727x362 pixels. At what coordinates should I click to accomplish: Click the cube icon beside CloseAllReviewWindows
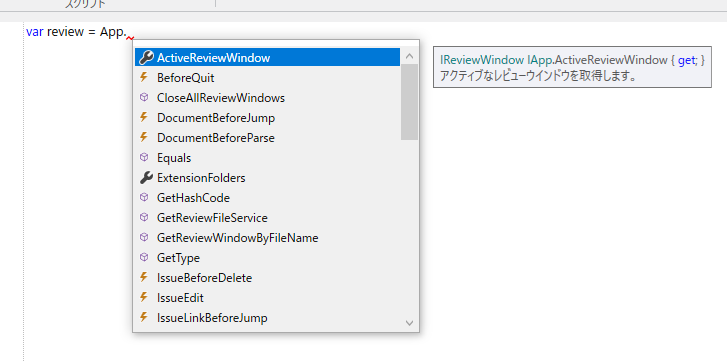144,97
